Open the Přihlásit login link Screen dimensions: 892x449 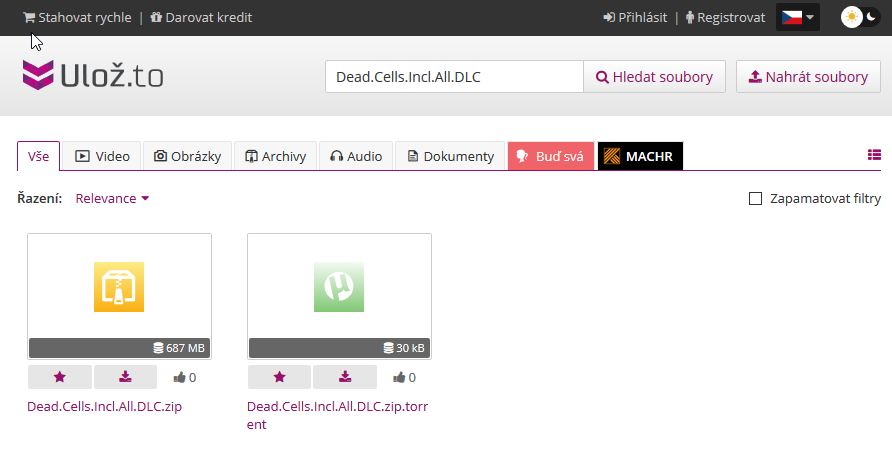point(635,17)
